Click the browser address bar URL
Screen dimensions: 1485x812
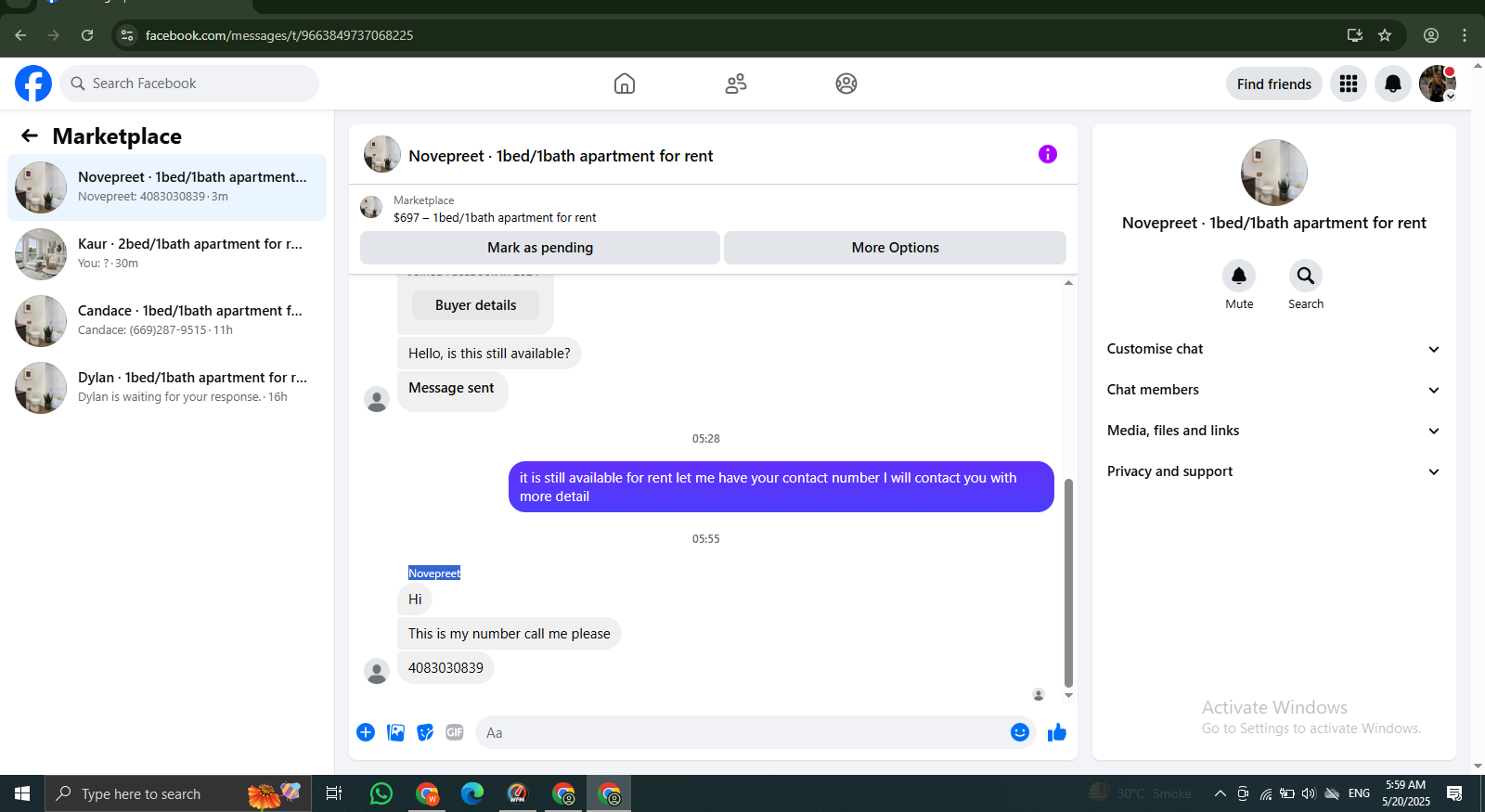tap(279, 35)
